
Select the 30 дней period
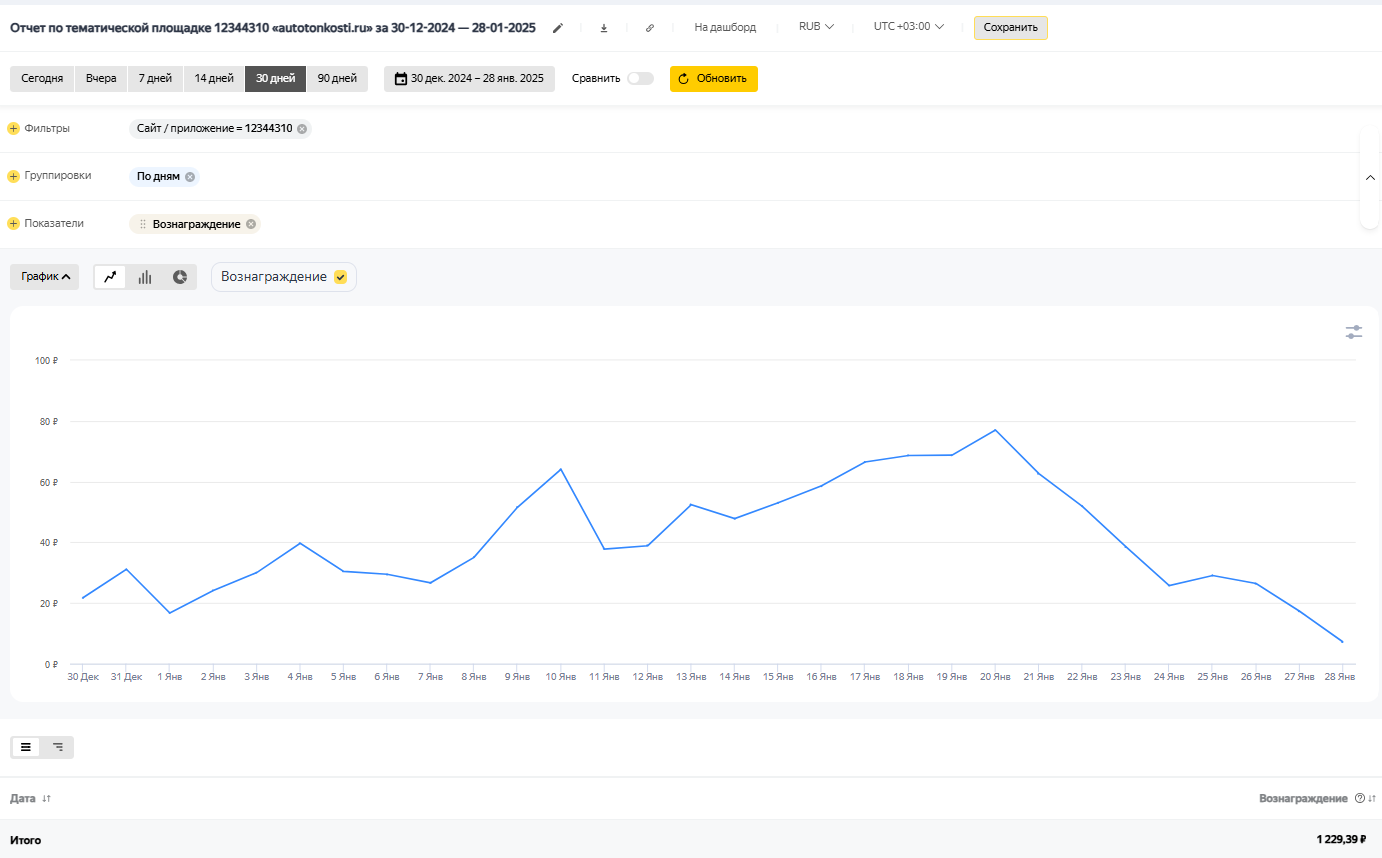tap(276, 79)
